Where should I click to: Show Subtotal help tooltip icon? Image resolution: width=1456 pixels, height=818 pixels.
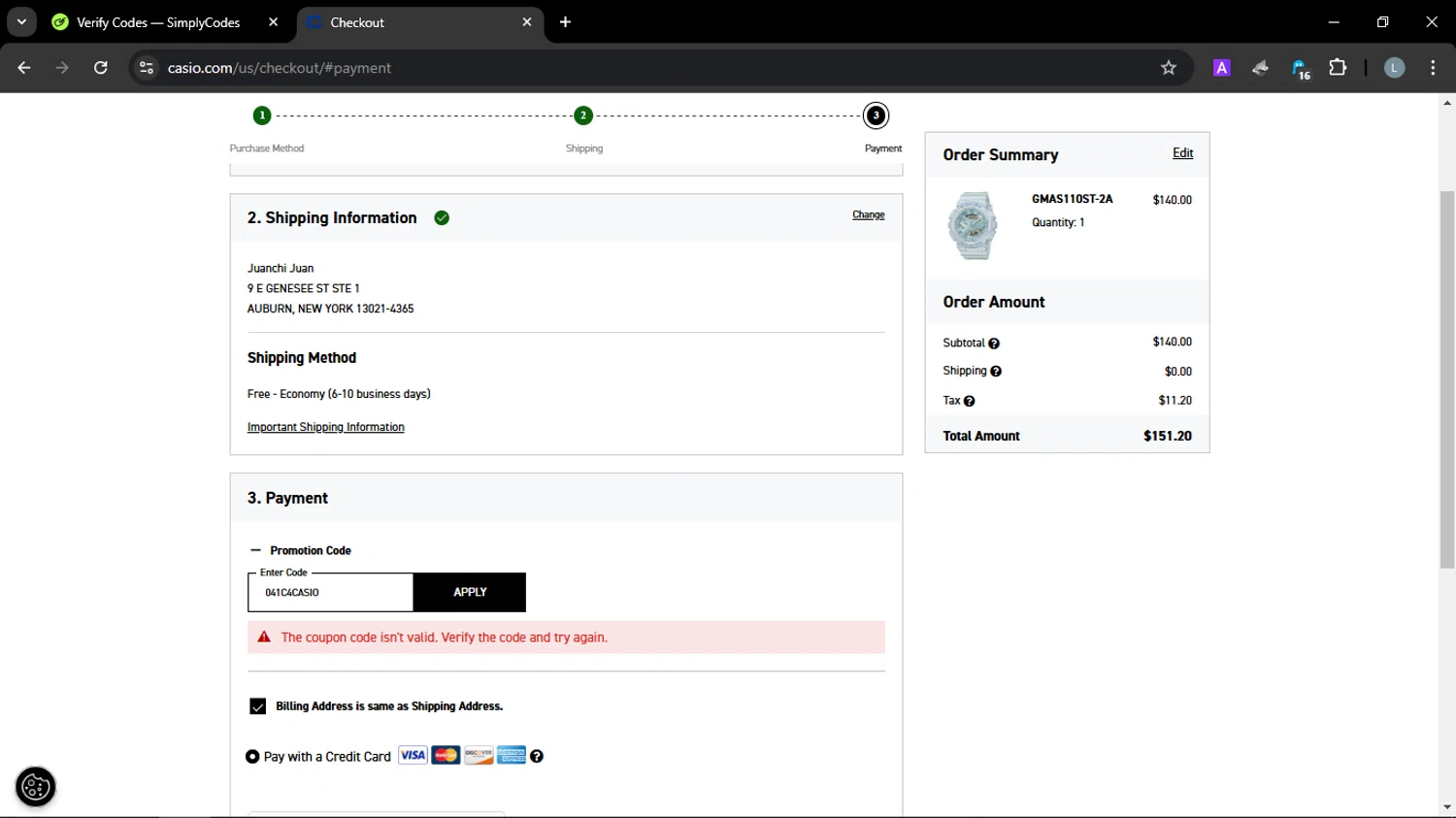click(994, 344)
